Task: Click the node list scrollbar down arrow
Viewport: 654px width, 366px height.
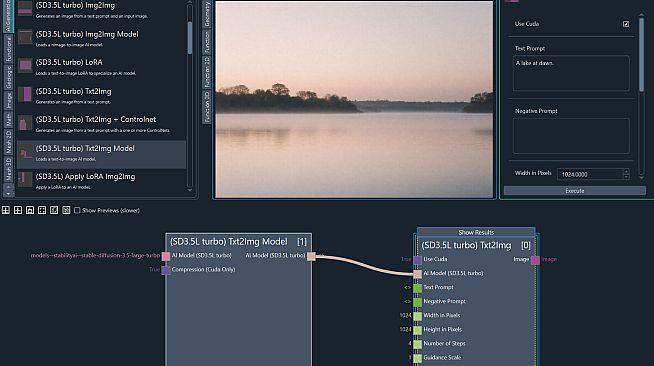Action: [190, 190]
